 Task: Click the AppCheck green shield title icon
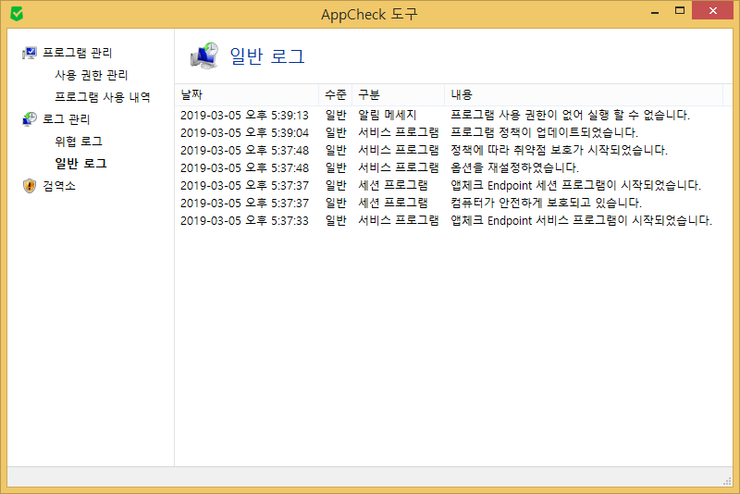pyautogui.click(x=17, y=14)
